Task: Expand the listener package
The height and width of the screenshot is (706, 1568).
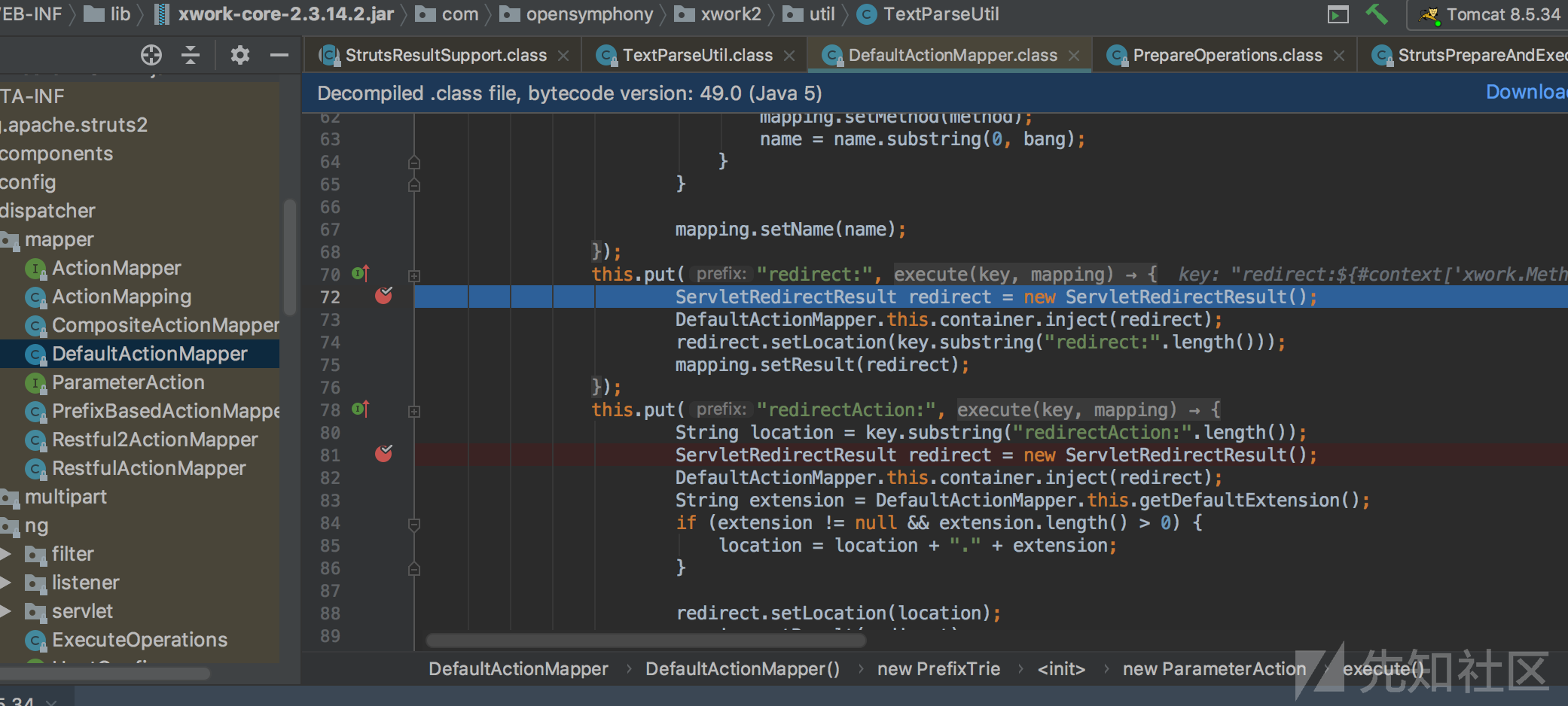Action: pos(6,583)
